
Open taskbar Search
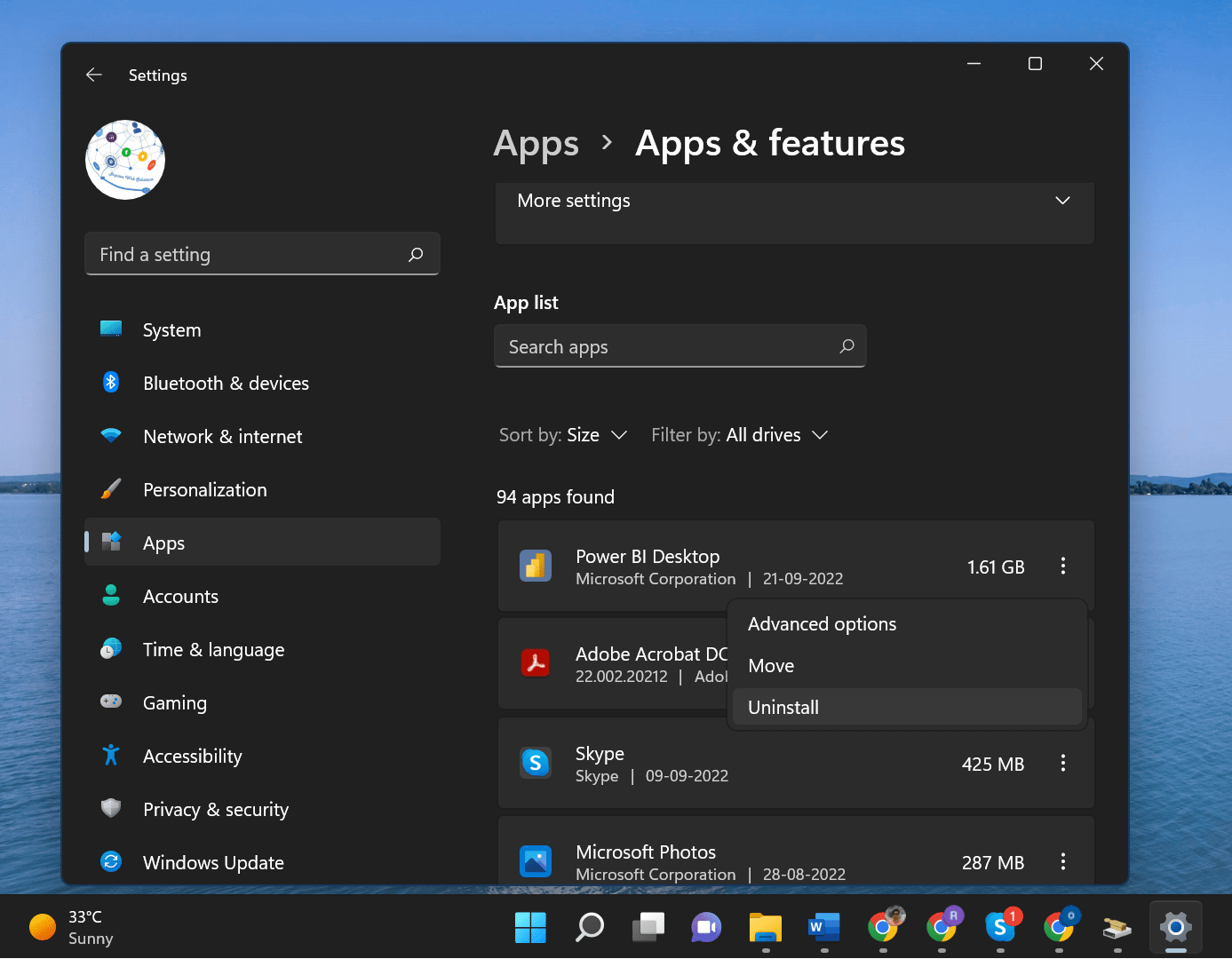[x=589, y=928]
